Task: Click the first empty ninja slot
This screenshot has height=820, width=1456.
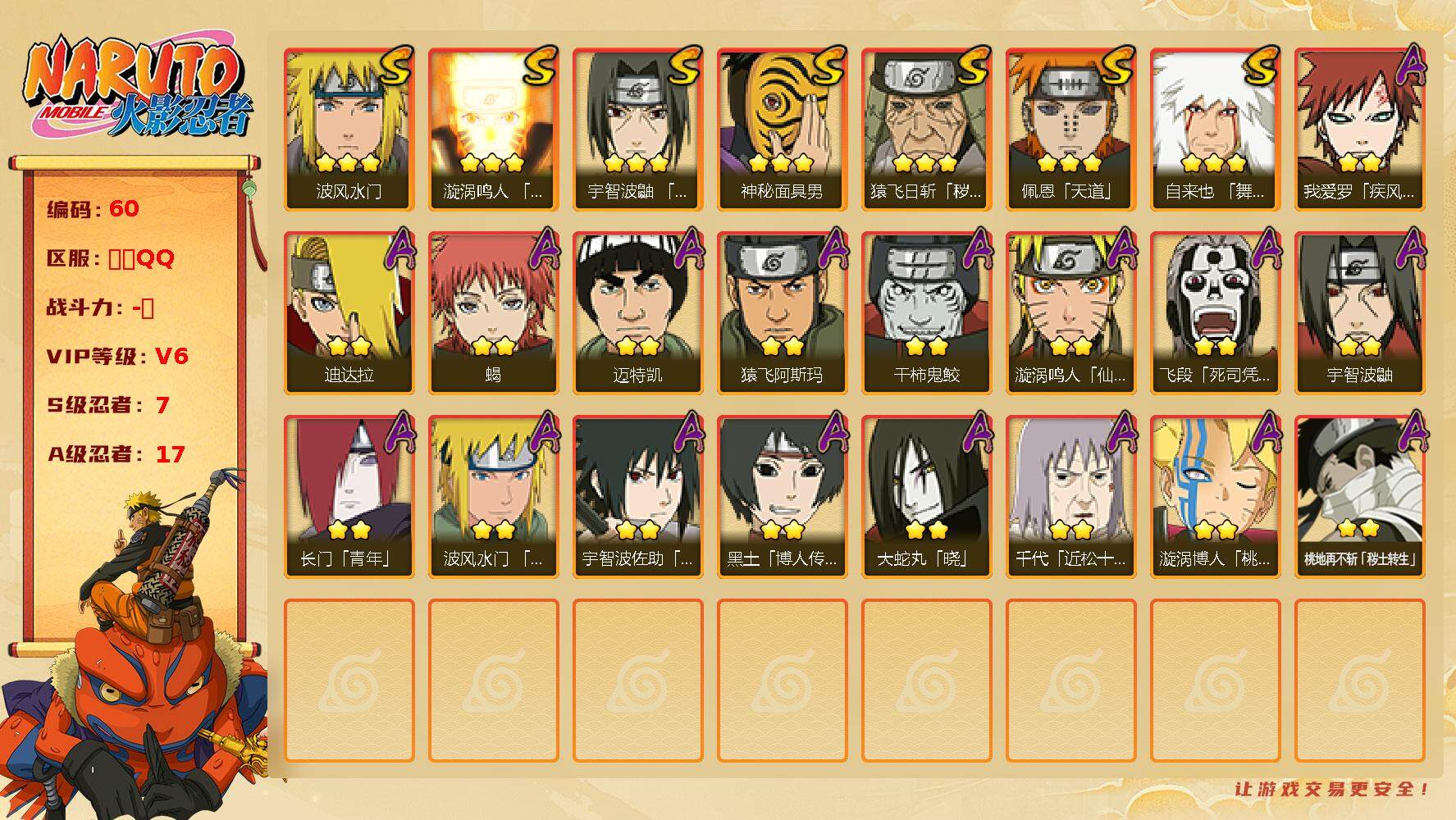Action: pyautogui.click(x=349, y=681)
